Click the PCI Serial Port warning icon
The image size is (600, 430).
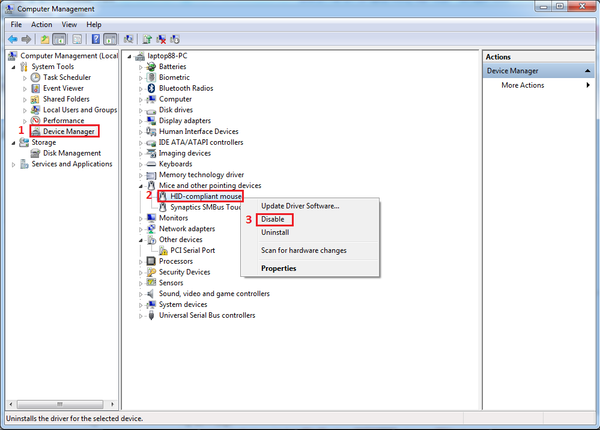tap(163, 250)
